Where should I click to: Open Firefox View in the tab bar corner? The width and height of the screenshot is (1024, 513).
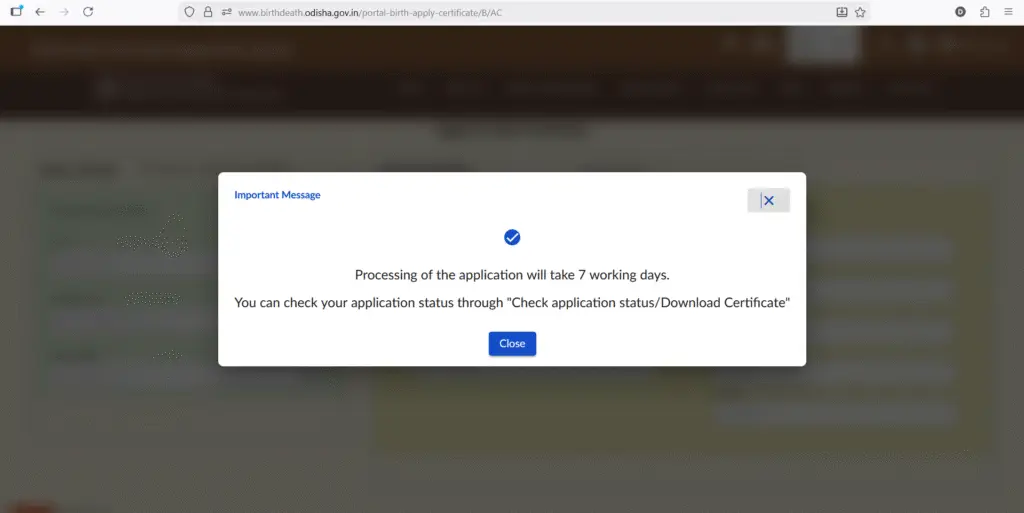click(16, 12)
